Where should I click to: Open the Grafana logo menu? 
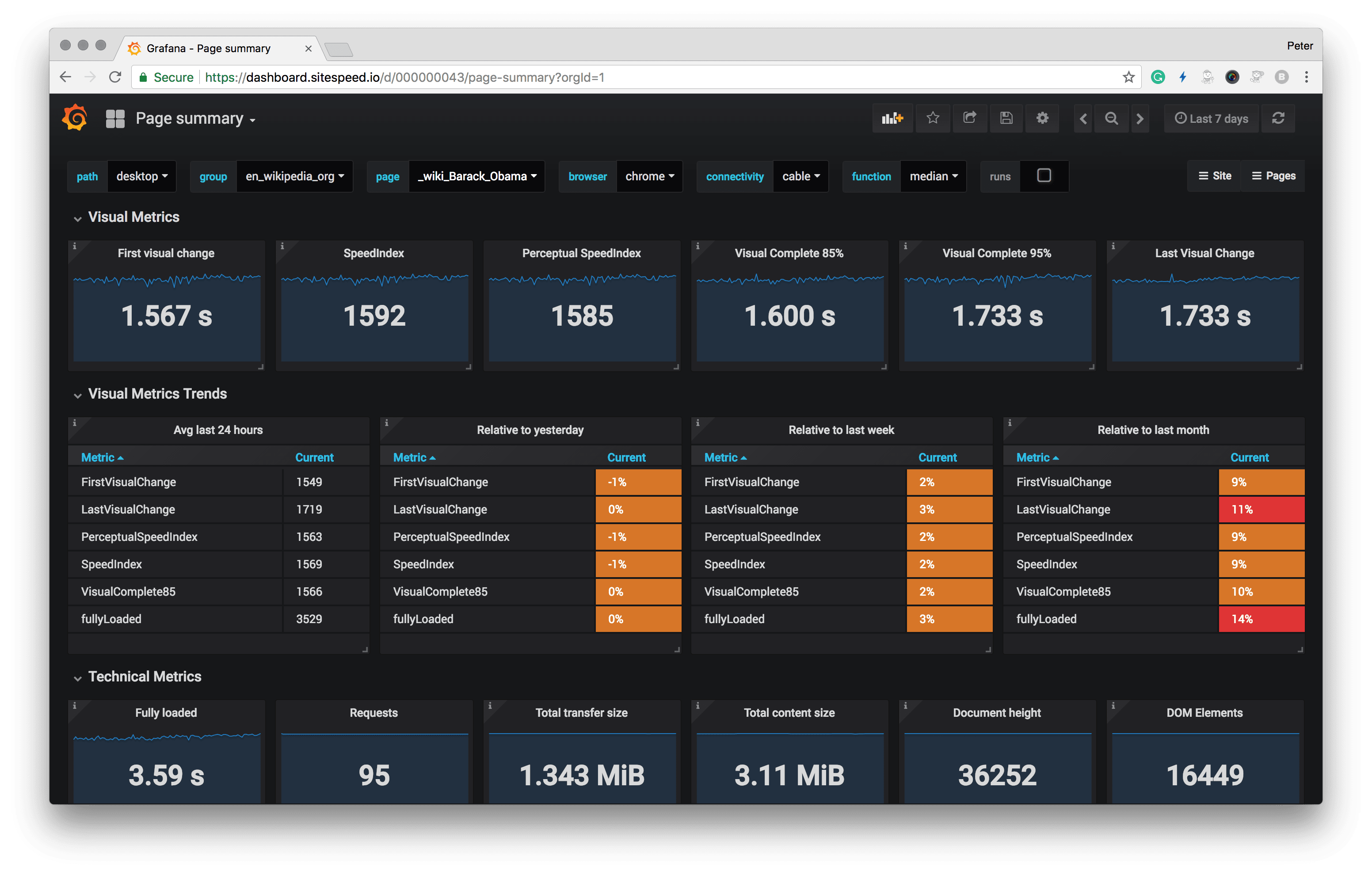[x=75, y=118]
